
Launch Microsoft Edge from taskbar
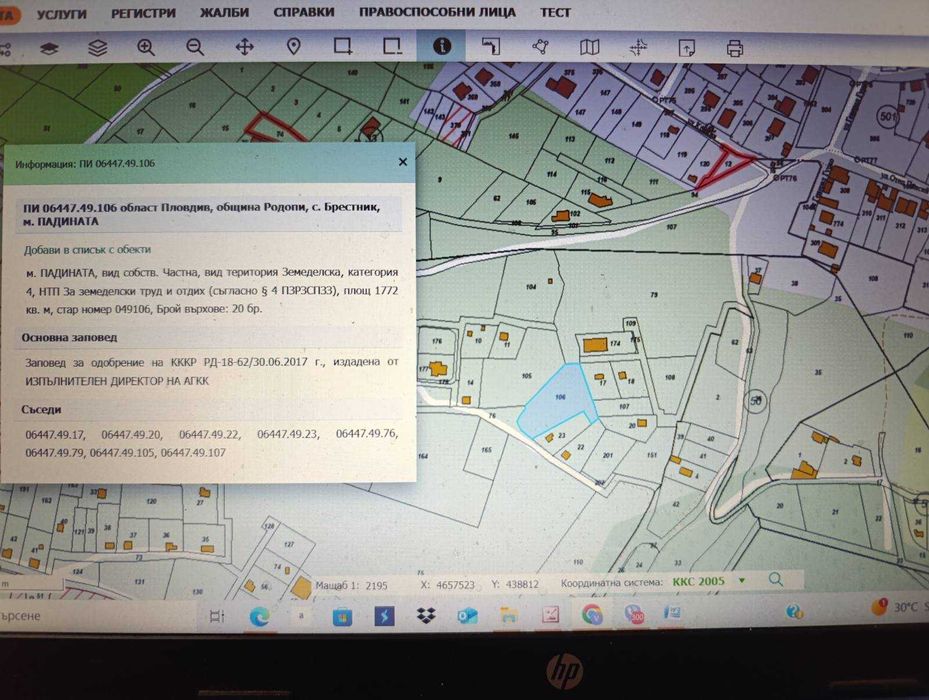pyautogui.click(x=260, y=616)
